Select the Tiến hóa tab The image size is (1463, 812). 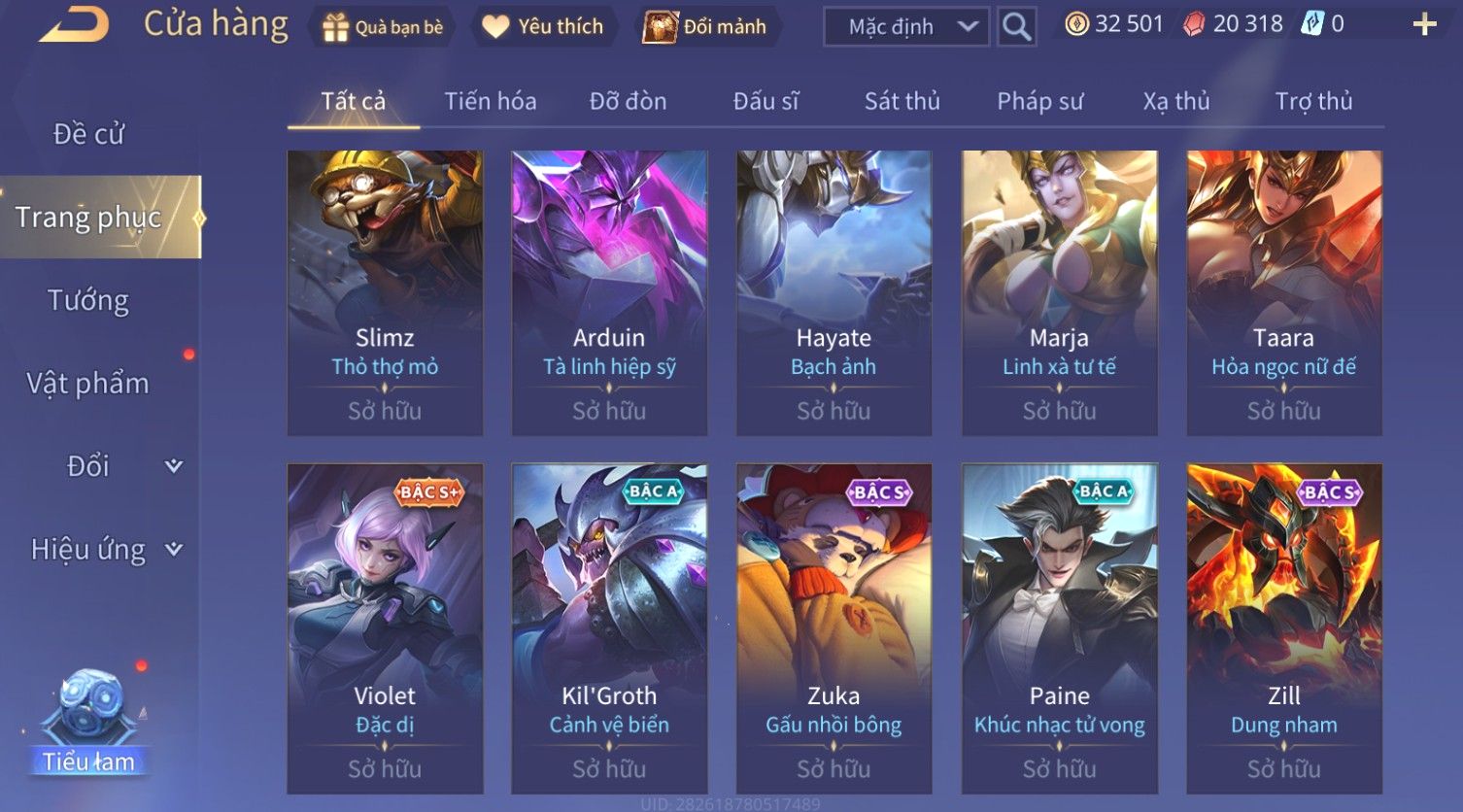coord(491,101)
